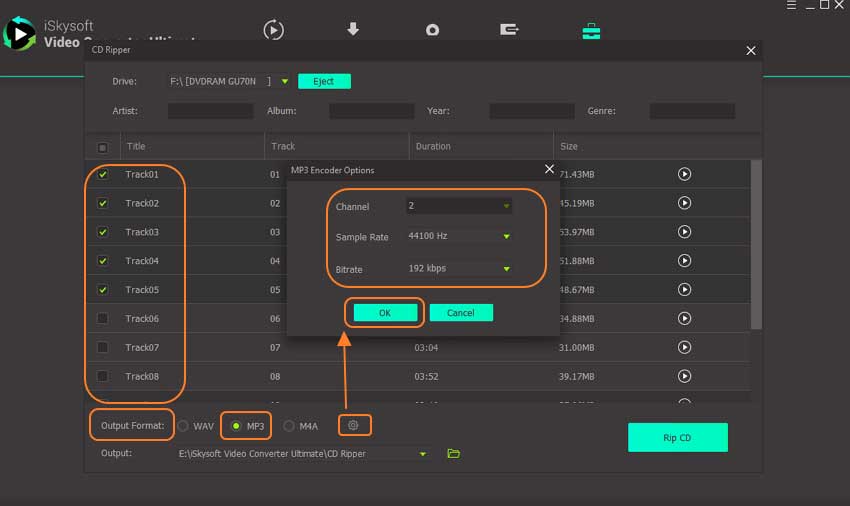Click the Rip CD button
Screen dimensions: 850x506
point(677,438)
